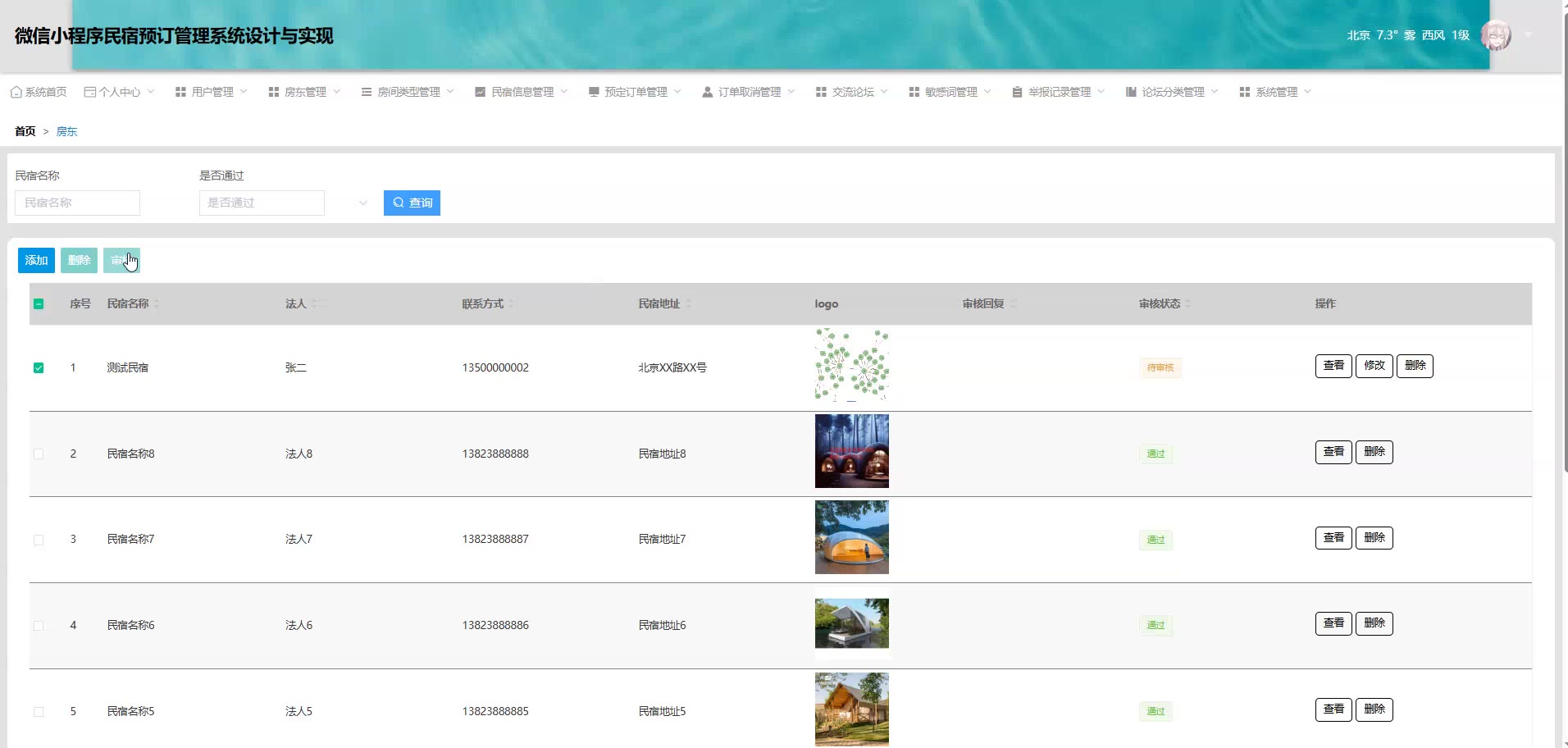1568x748 pixels.
Task: Click the chart icon beside 民宿信息管理
Action: [x=480, y=92]
